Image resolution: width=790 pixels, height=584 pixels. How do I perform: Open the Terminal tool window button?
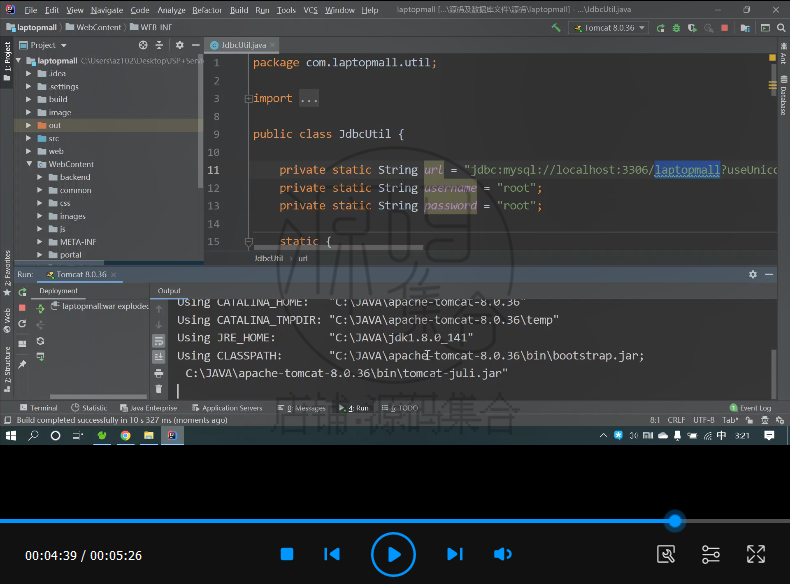point(39,408)
